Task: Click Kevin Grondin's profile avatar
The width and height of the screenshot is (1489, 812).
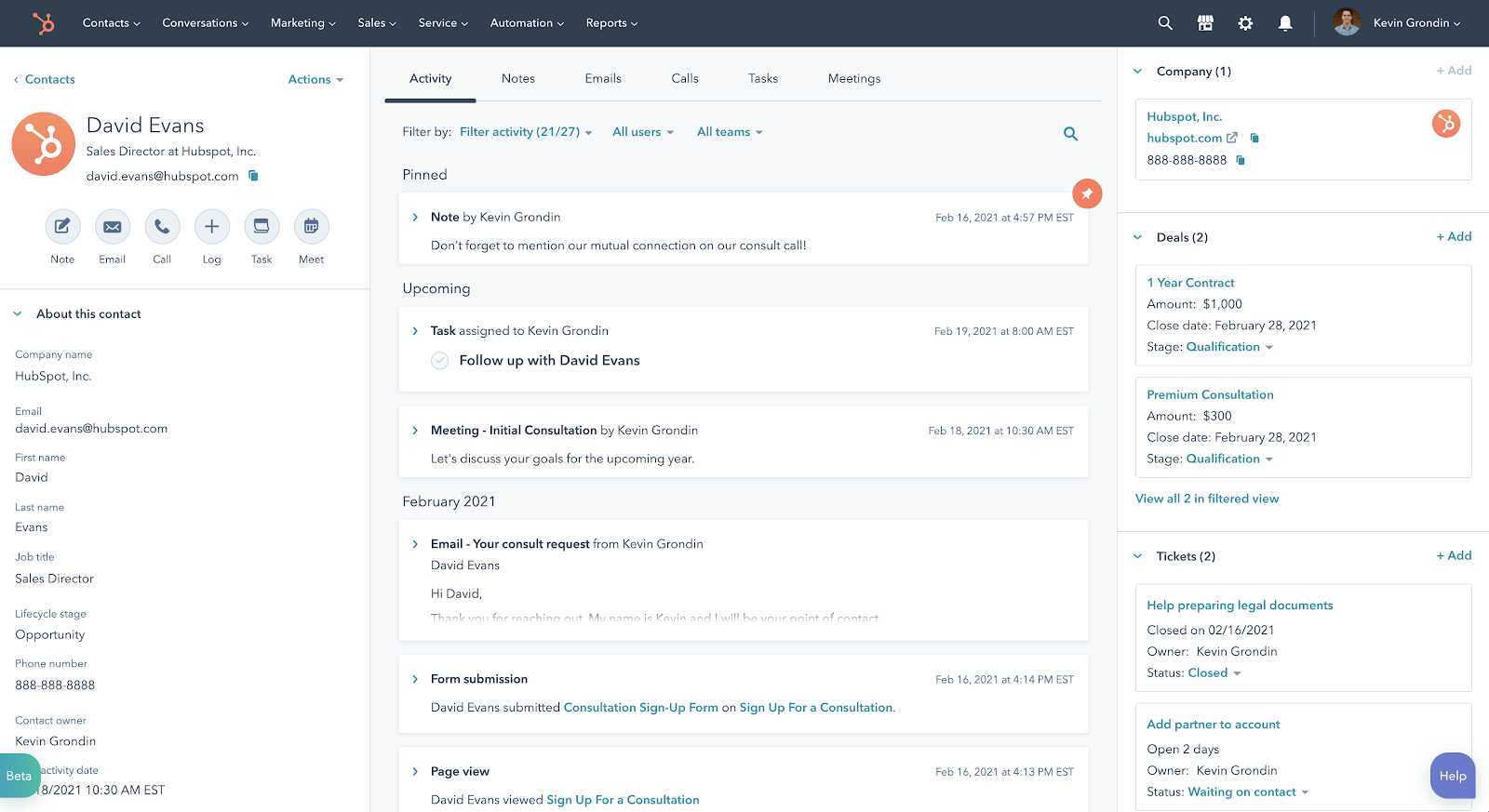Action: [x=1347, y=22]
